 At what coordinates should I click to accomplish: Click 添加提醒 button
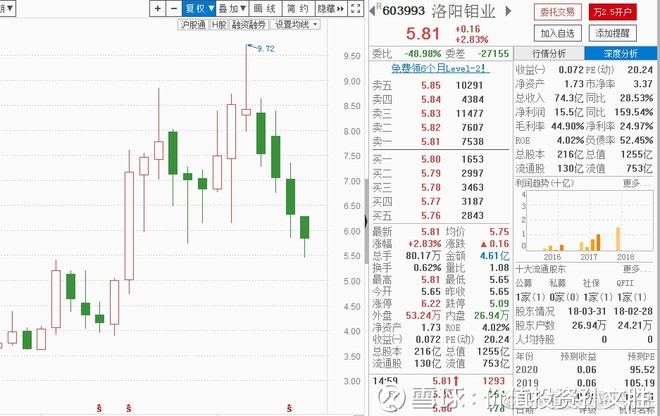[x=612, y=33]
